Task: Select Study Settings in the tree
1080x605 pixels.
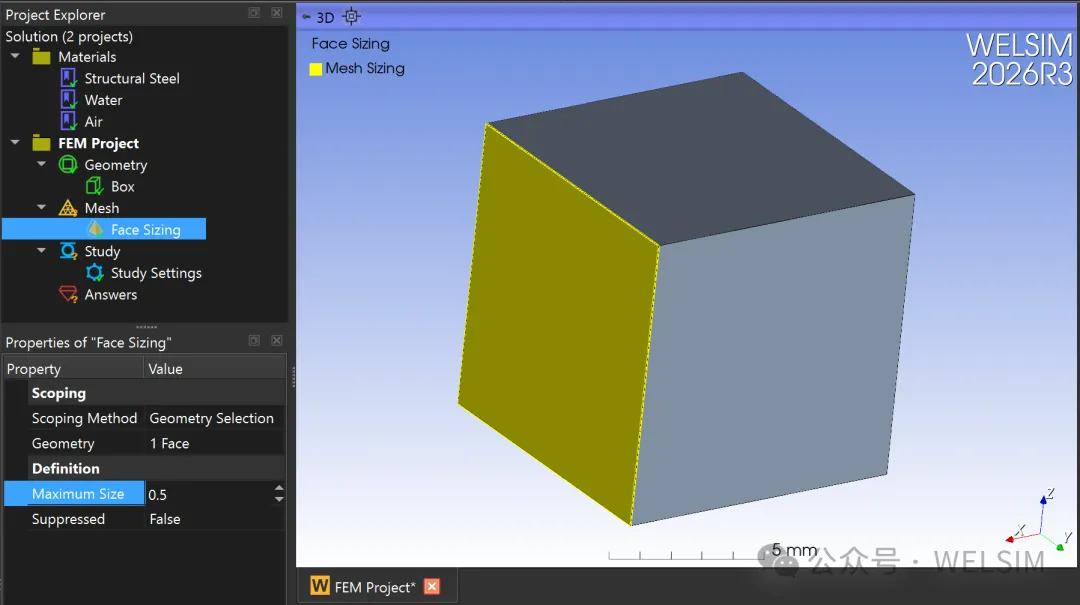Action: (x=156, y=273)
